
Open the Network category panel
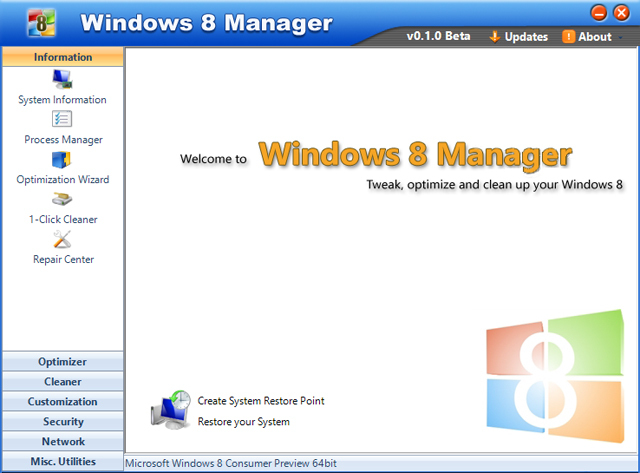[62, 442]
